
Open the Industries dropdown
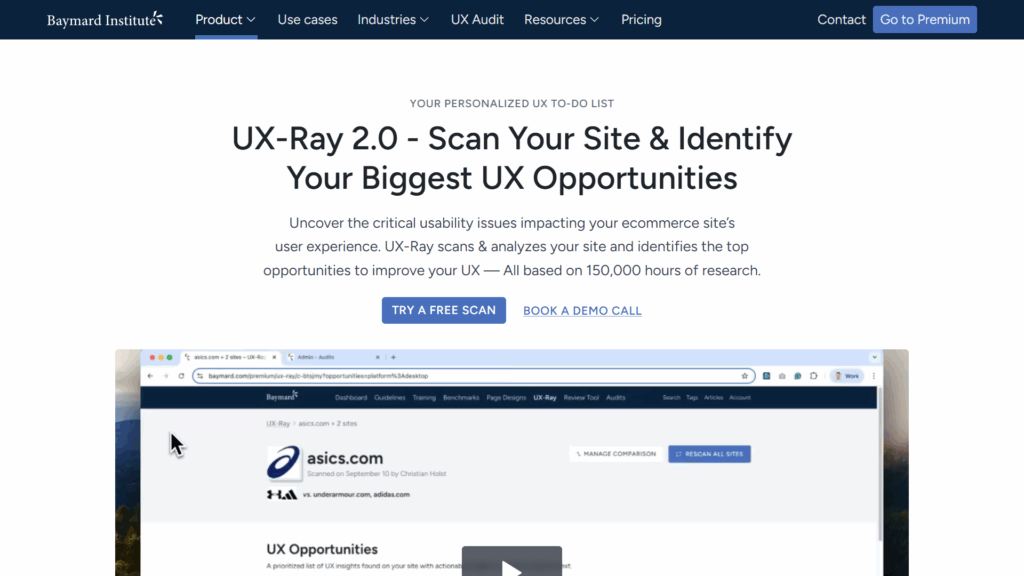[x=393, y=19]
